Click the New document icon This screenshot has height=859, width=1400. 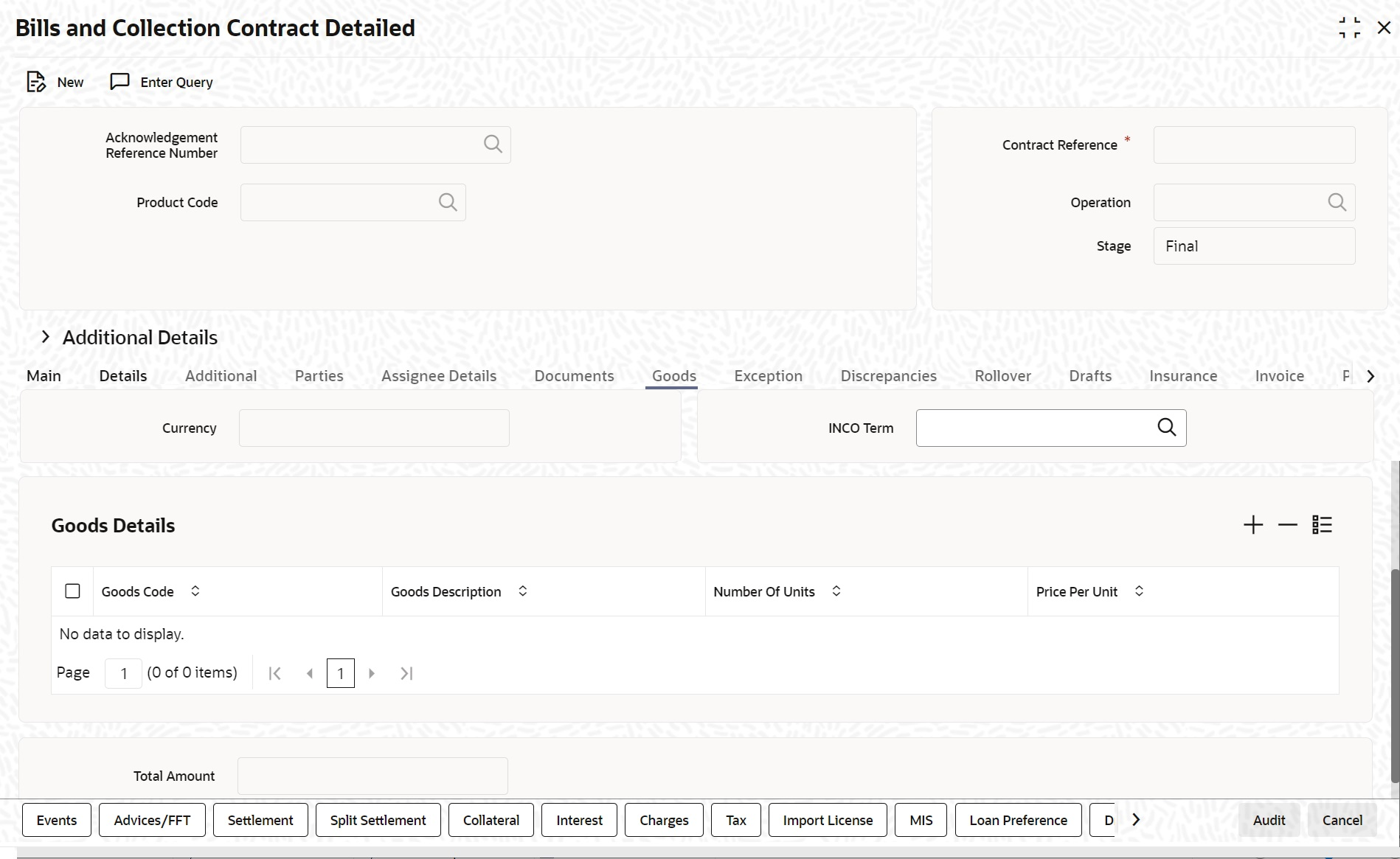point(36,82)
